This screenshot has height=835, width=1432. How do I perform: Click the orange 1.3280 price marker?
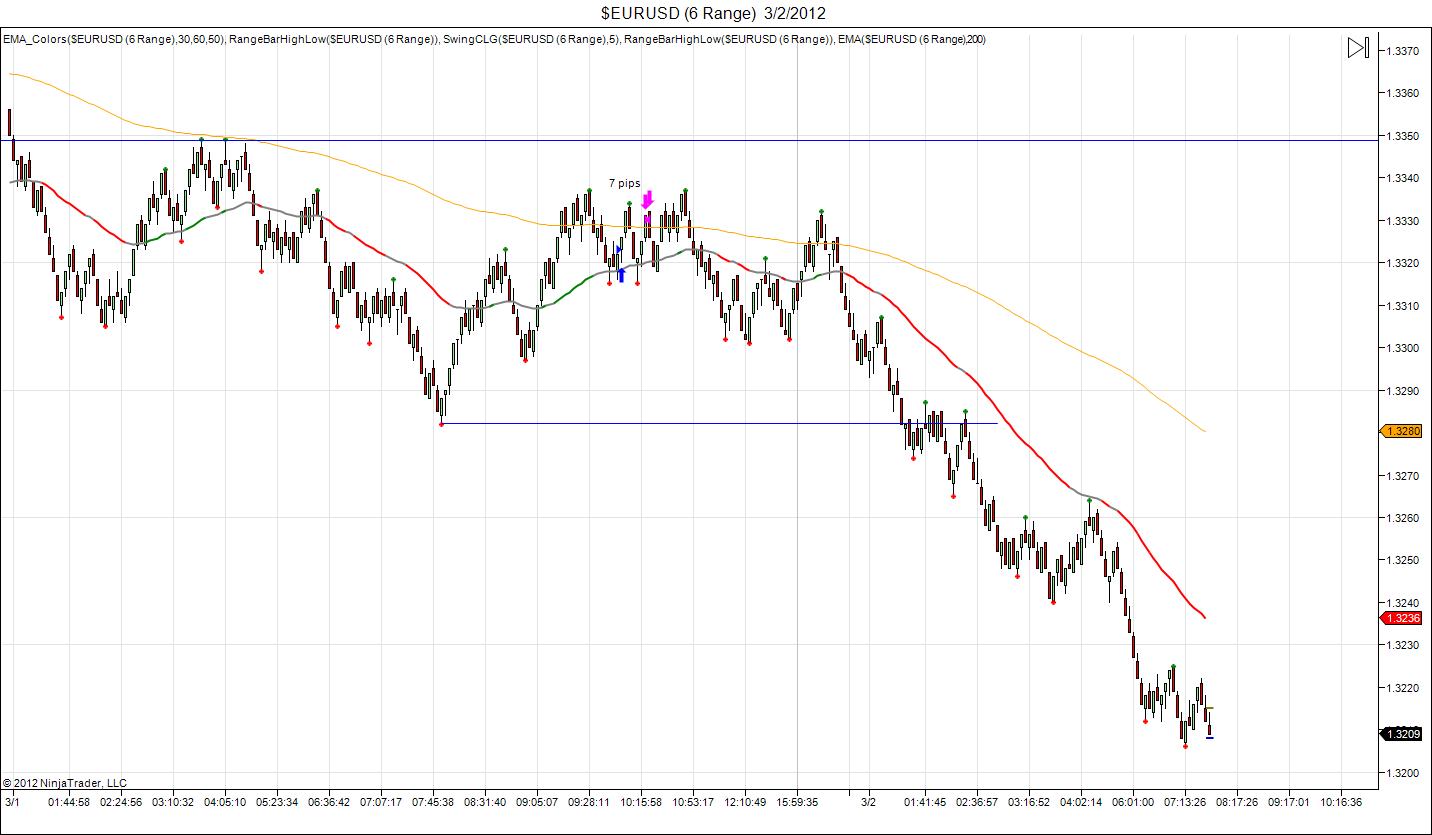1401,431
